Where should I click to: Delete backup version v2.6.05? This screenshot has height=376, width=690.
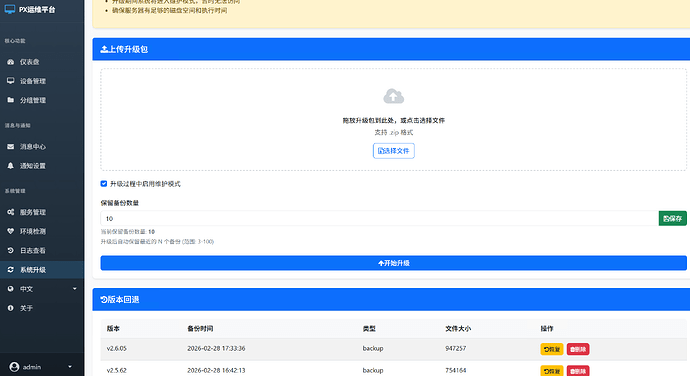pos(578,349)
